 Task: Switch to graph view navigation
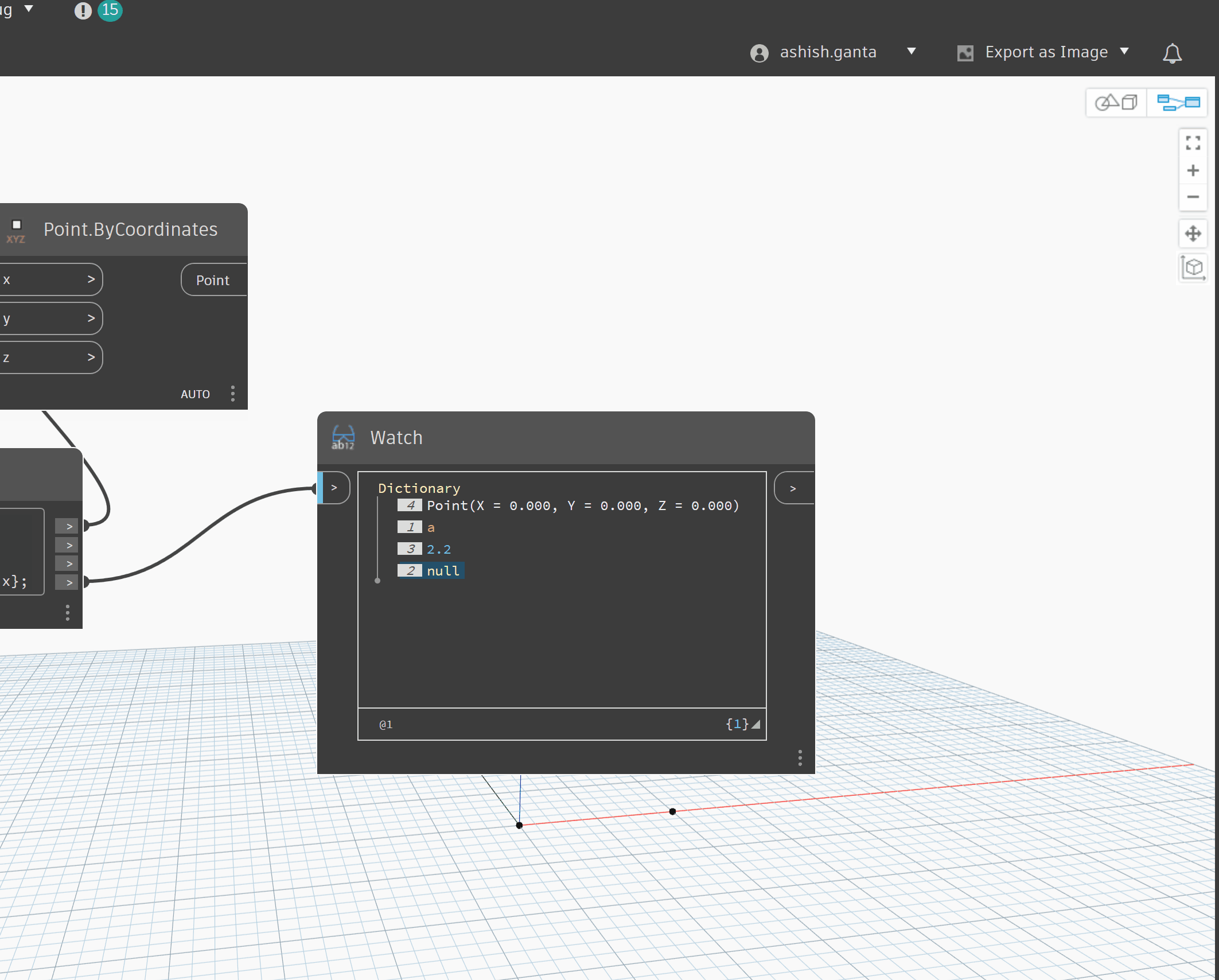[1178, 103]
